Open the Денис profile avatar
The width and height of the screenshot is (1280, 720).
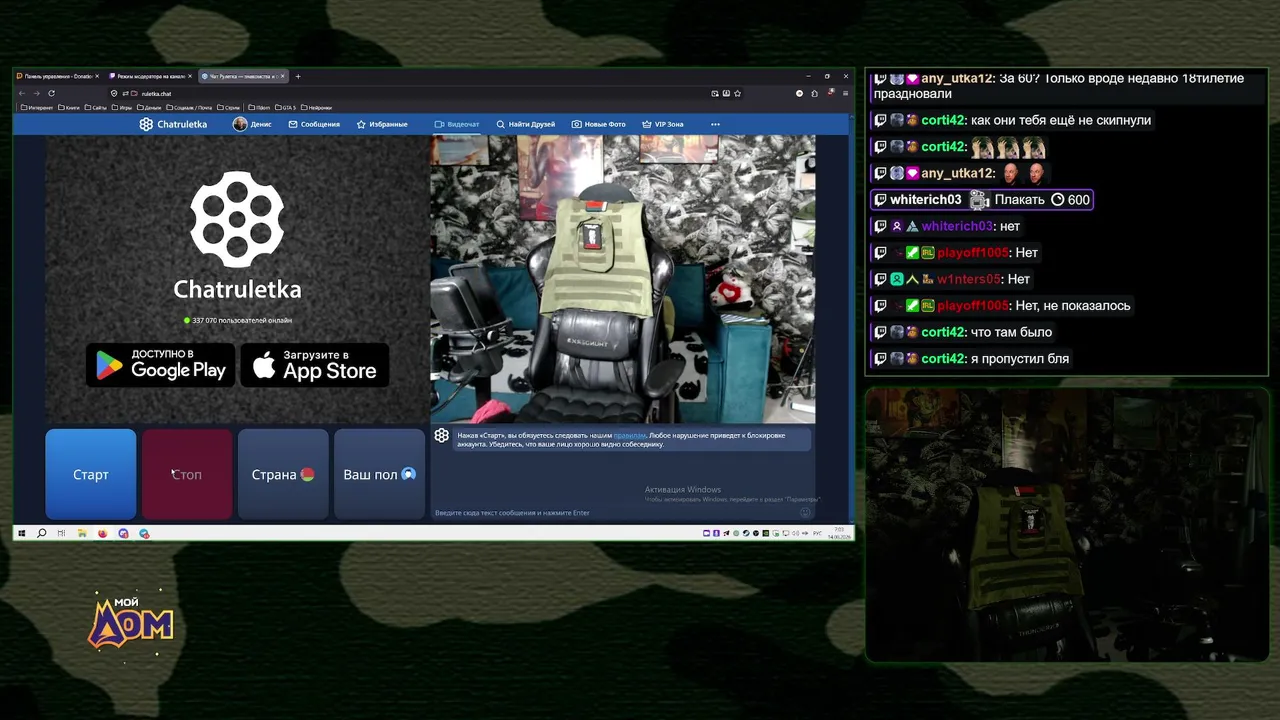pyautogui.click(x=240, y=124)
